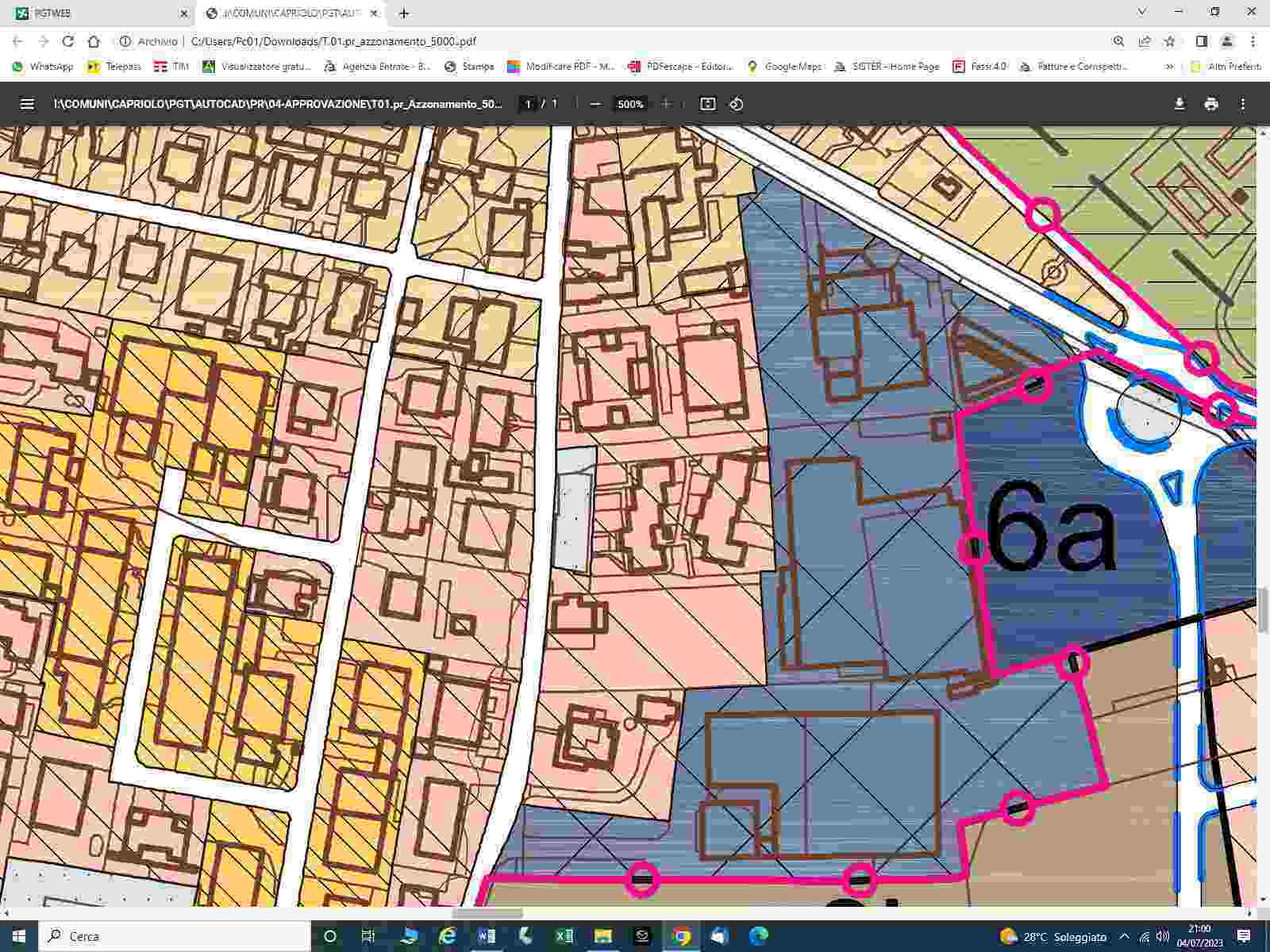Open the tab search dropdown arrow

(x=1141, y=12)
